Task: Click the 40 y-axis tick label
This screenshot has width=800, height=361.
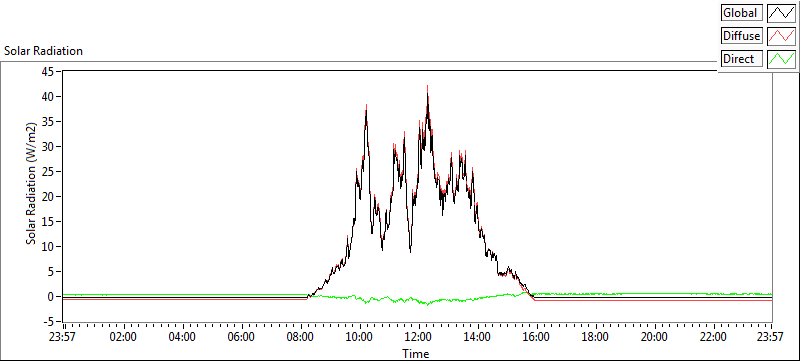Action: pos(48,96)
